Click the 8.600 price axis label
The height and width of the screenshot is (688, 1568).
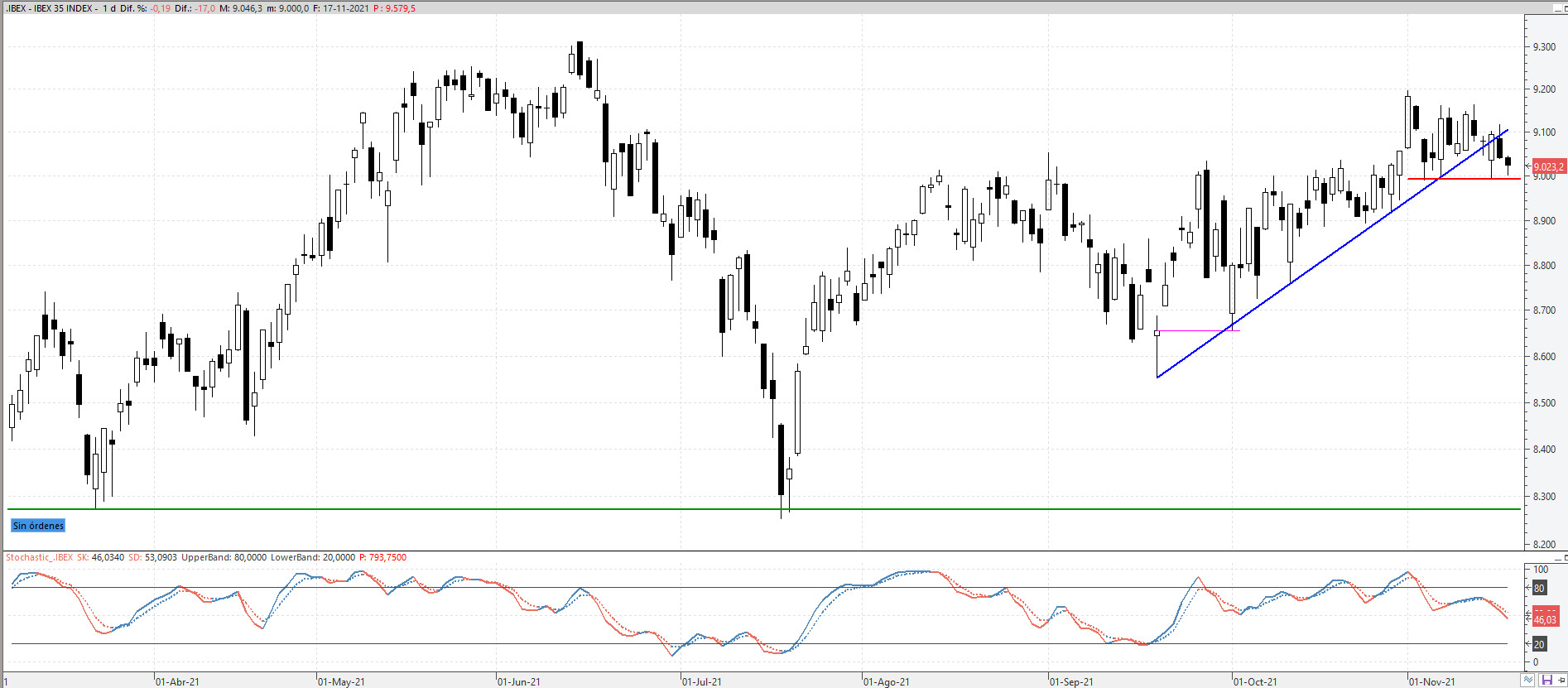click(x=1544, y=357)
